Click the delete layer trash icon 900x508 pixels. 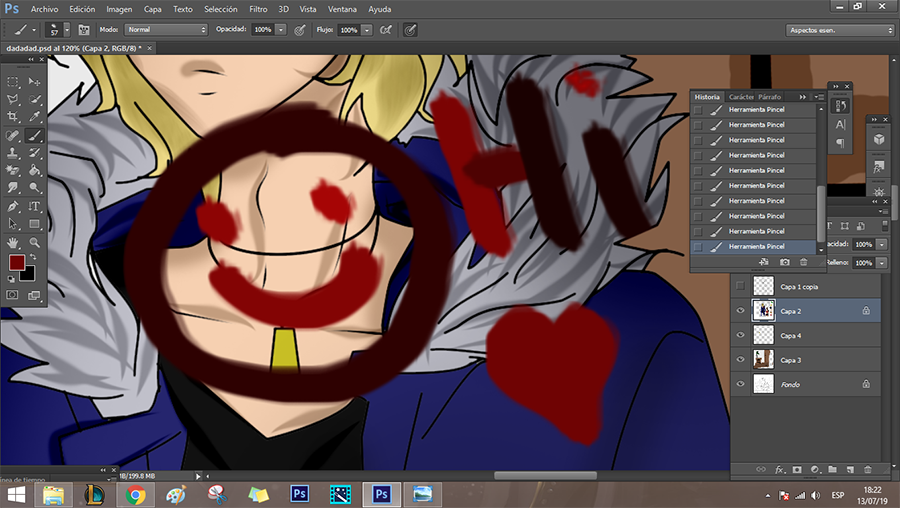click(x=867, y=468)
